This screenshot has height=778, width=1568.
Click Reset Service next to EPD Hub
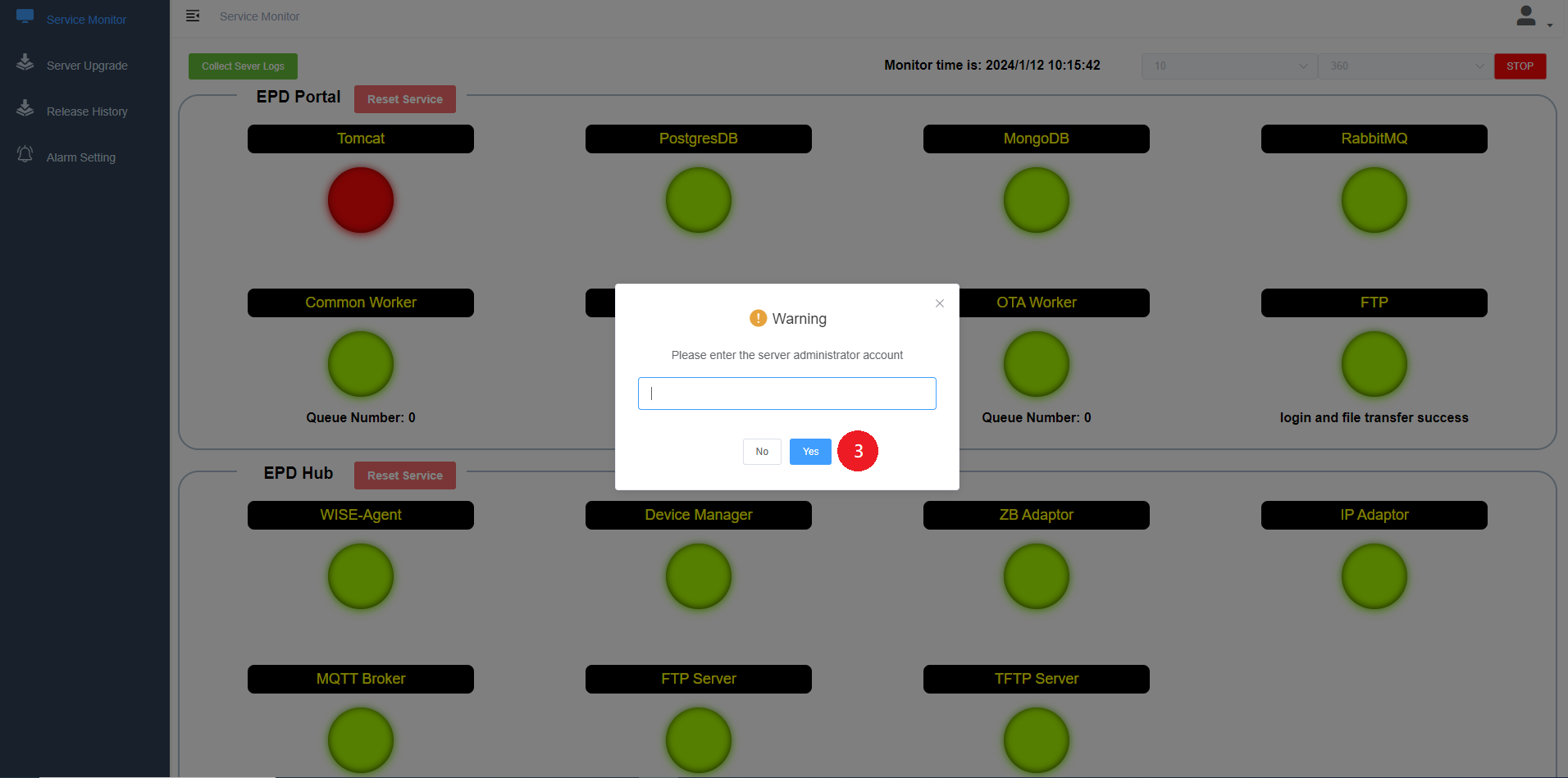(x=404, y=475)
